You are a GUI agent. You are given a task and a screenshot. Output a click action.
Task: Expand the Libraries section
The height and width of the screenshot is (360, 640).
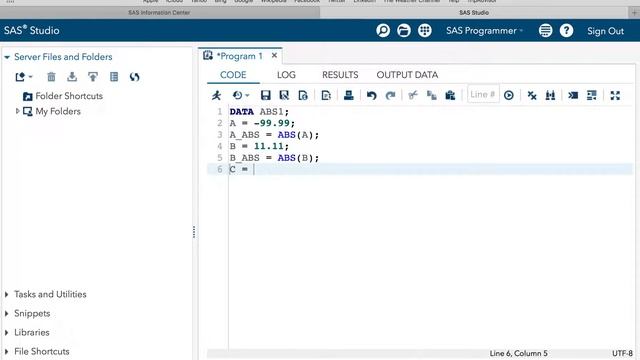pos(7,333)
